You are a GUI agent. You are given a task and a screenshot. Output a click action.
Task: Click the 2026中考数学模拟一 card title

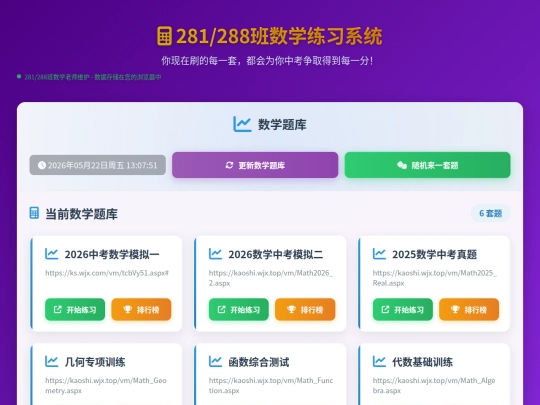click(112, 255)
